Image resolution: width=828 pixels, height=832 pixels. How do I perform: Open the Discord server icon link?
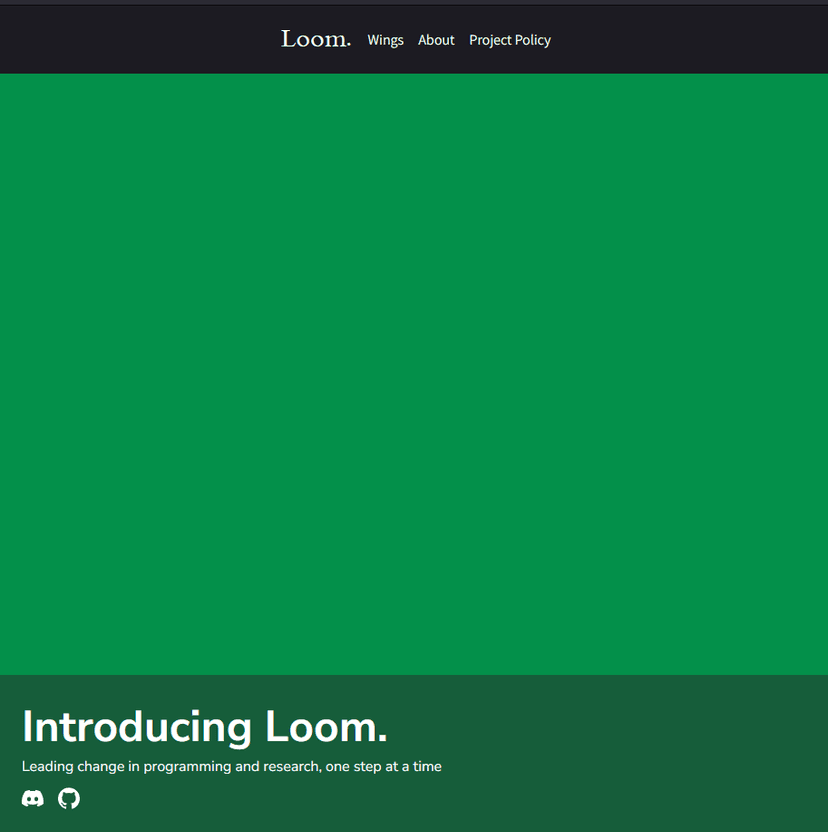coord(32,798)
